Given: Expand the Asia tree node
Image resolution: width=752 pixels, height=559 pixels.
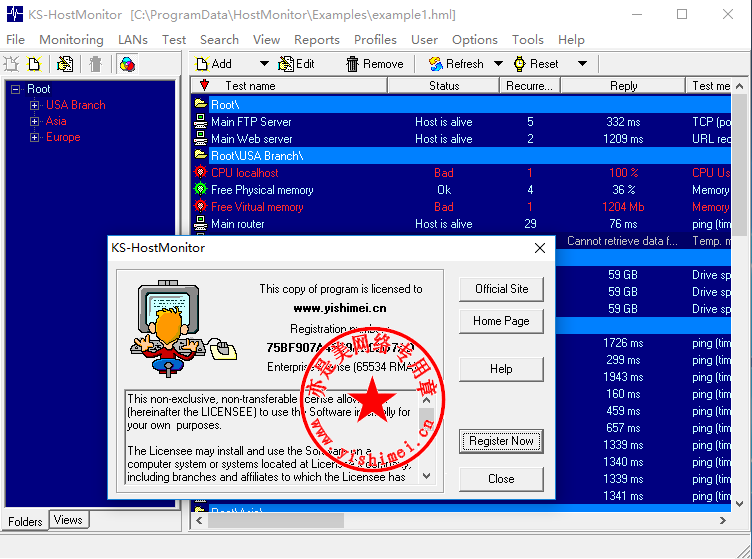Looking at the screenshot, I should point(34,121).
